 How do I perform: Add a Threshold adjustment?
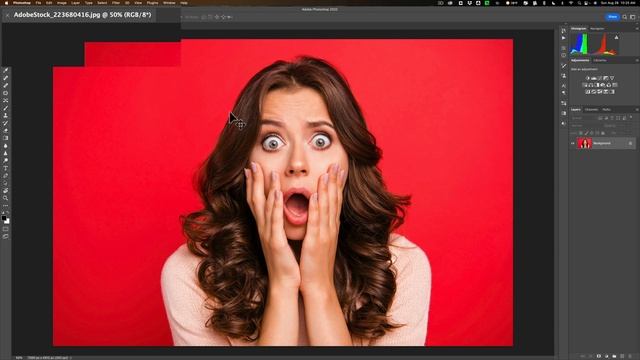[600, 92]
